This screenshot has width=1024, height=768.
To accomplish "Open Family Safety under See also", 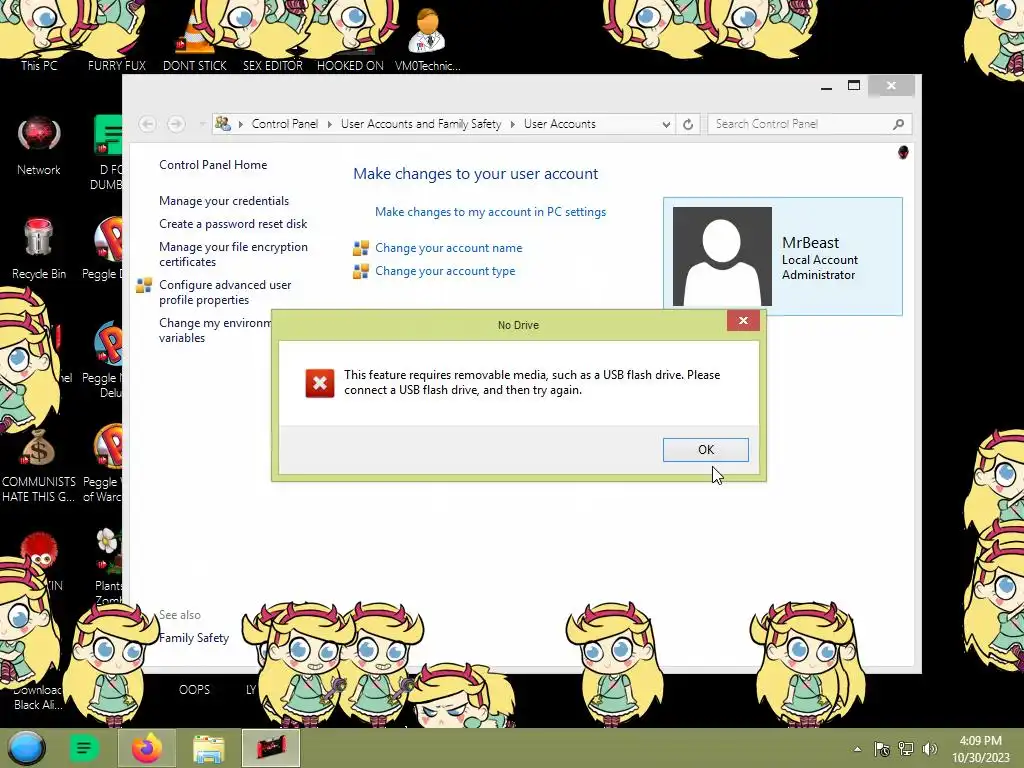I will point(193,637).
